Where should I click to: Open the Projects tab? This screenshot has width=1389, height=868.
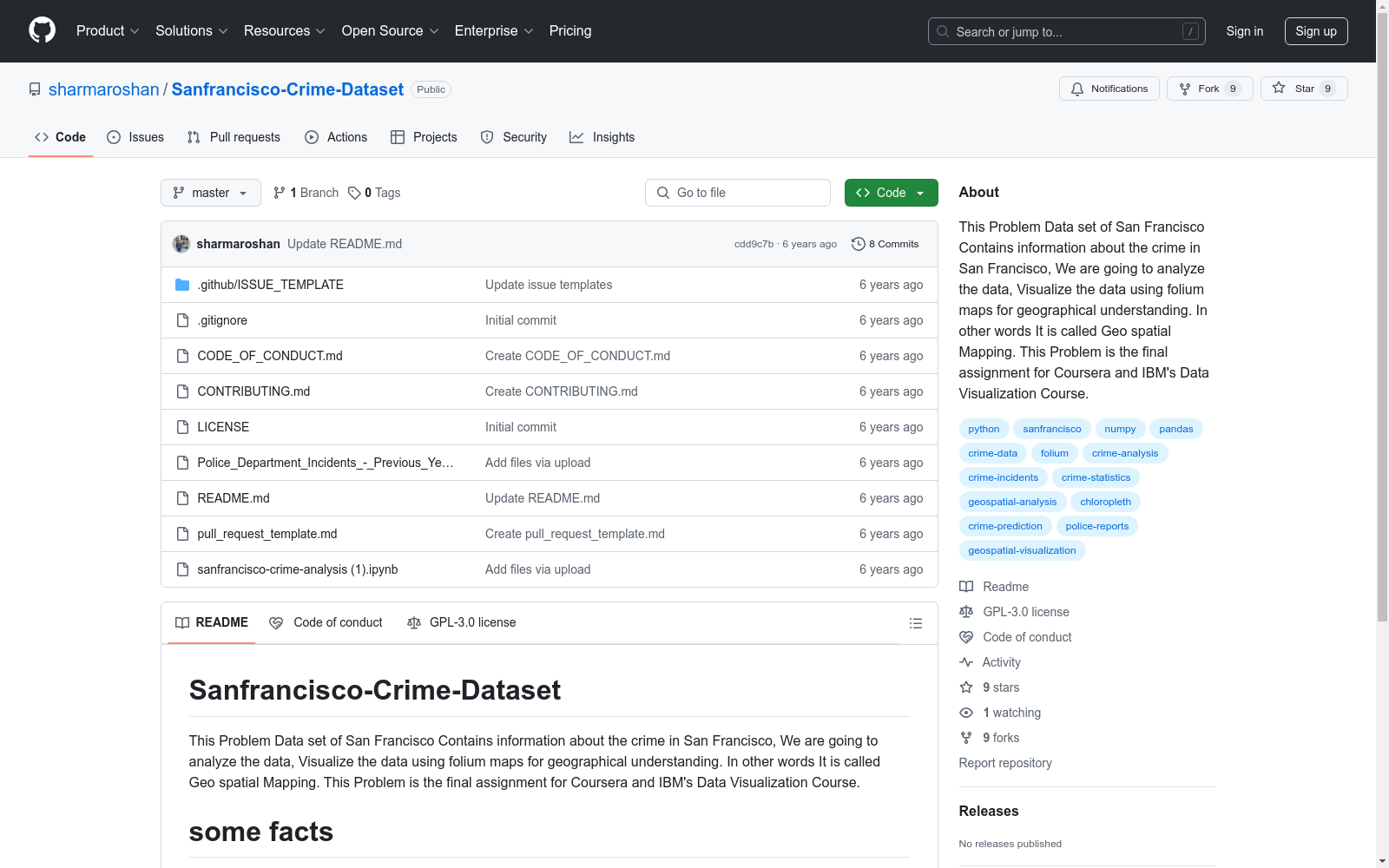pyautogui.click(x=424, y=137)
